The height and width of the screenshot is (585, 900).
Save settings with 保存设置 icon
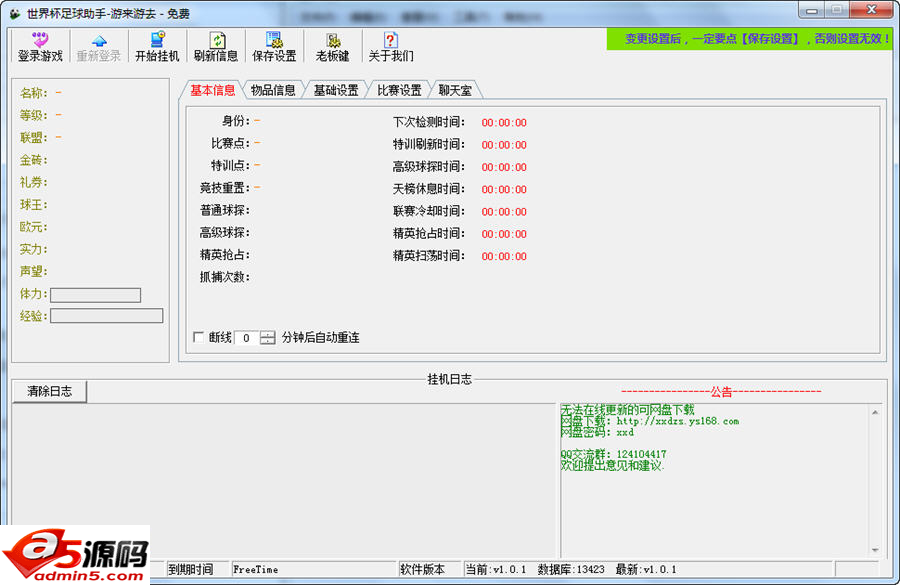coord(274,47)
